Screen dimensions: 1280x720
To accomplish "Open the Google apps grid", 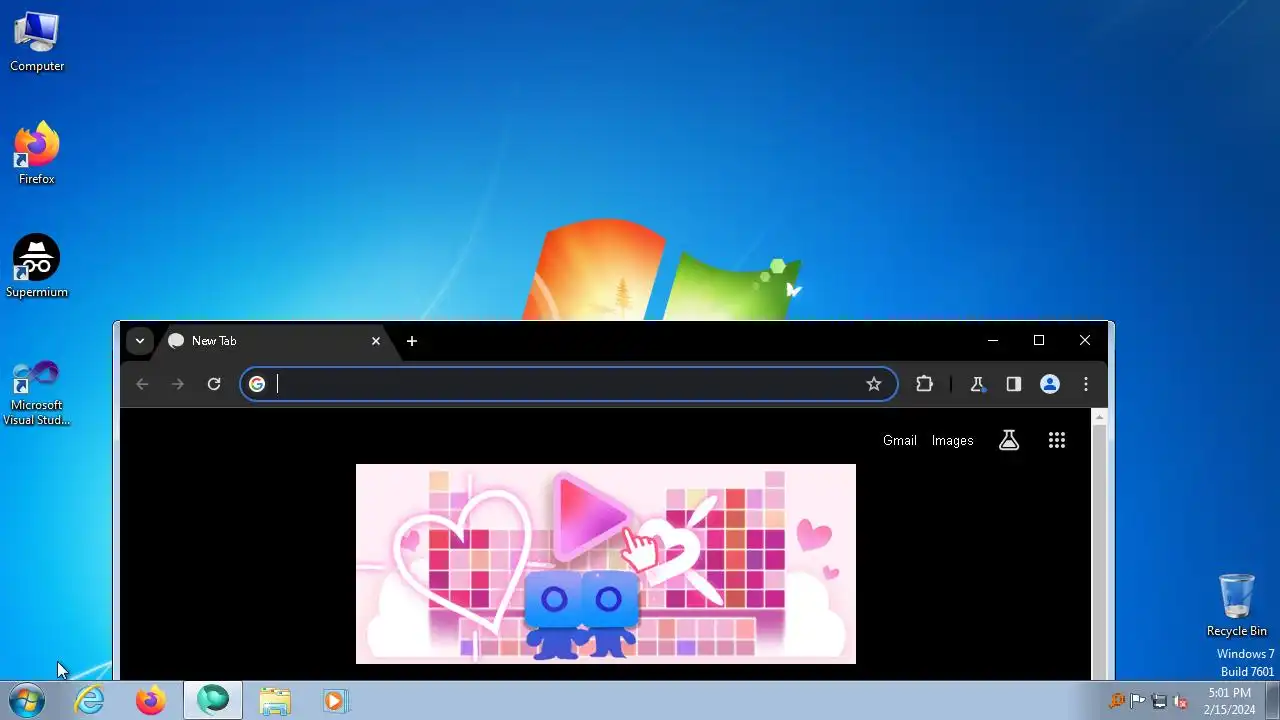I will pyautogui.click(x=1057, y=440).
